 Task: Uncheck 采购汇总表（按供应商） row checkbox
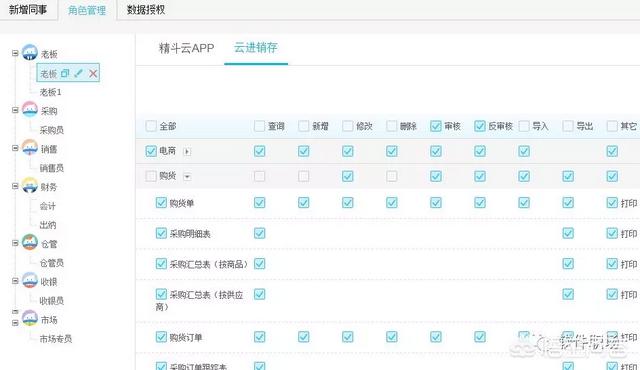(x=161, y=294)
